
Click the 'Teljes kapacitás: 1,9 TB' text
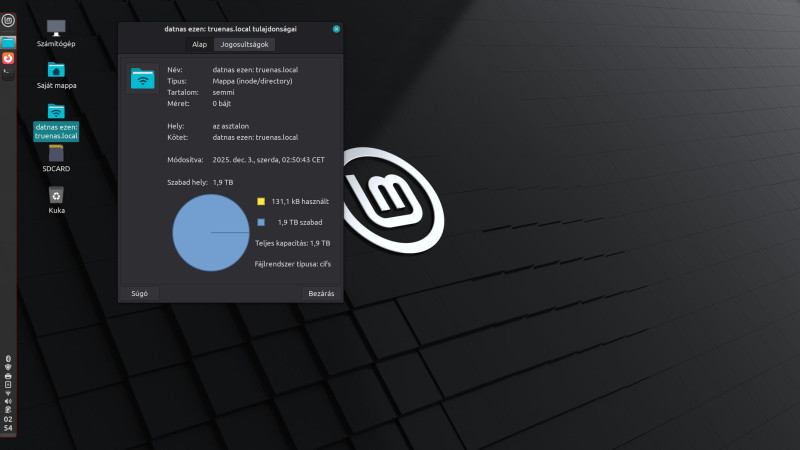pyautogui.click(x=292, y=243)
